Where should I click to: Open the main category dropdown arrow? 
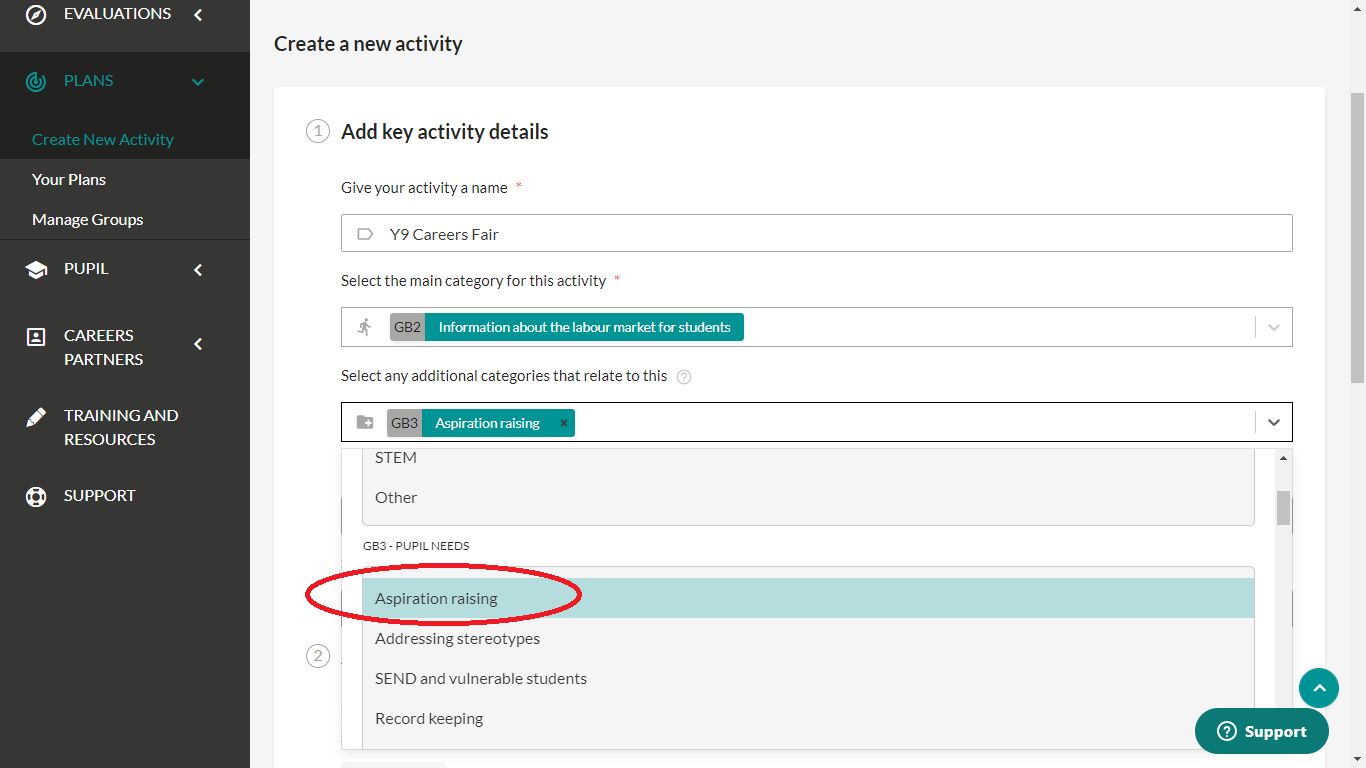(x=1273, y=327)
